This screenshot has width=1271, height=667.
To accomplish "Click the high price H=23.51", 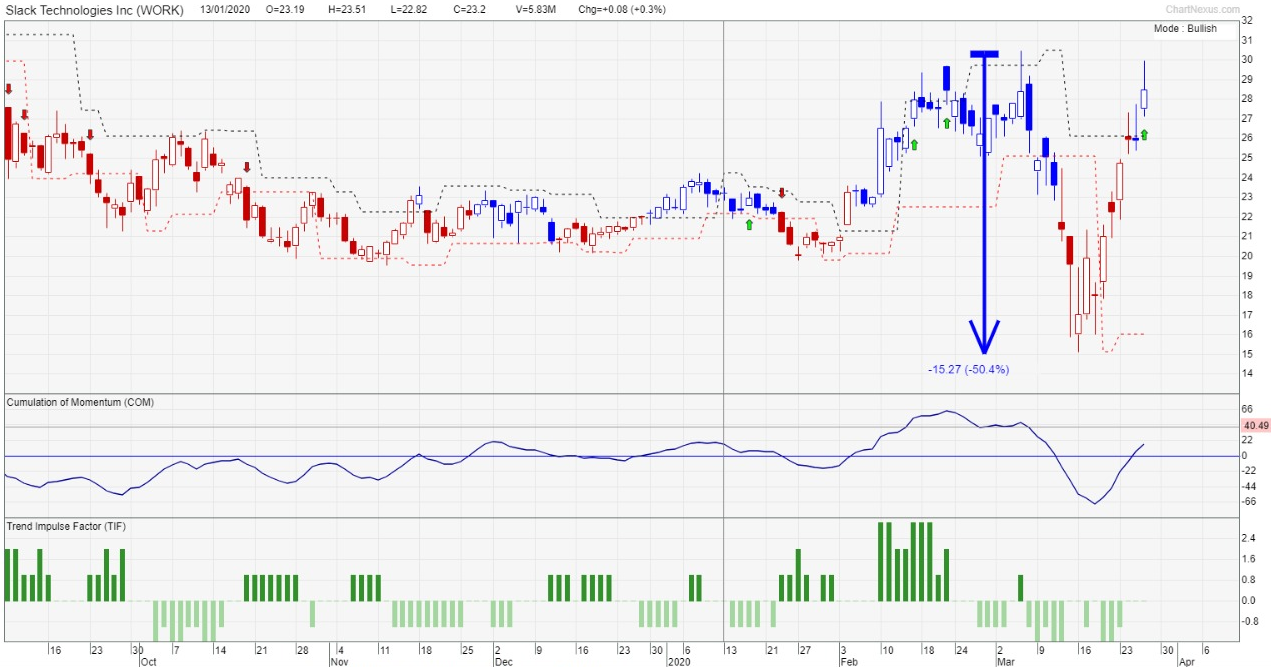I will coord(347,9).
